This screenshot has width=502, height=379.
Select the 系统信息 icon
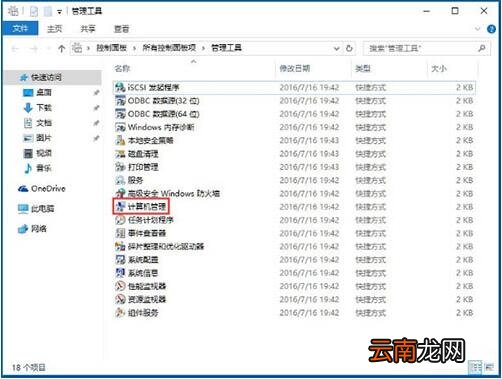[x=120, y=273]
